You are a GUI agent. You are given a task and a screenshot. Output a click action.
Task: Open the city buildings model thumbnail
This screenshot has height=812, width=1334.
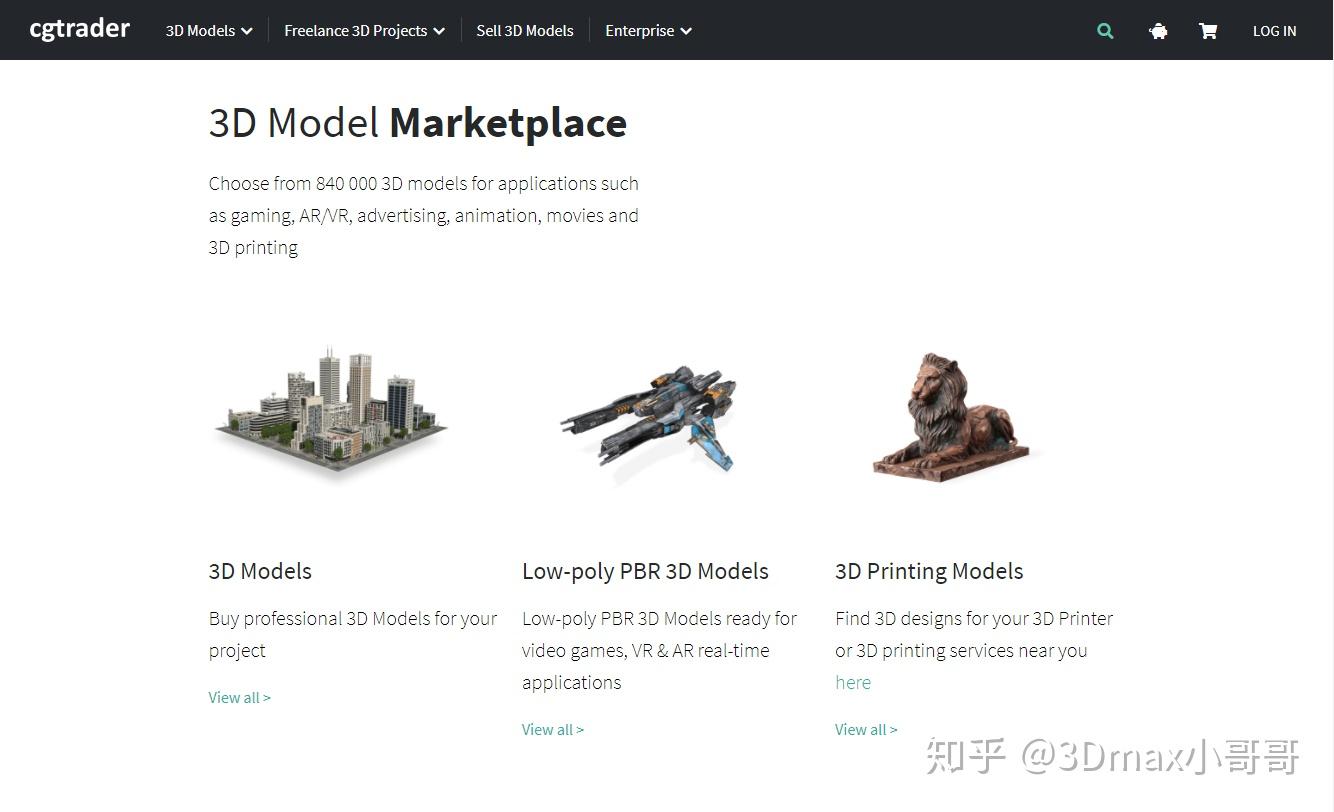pyautogui.click(x=330, y=418)
